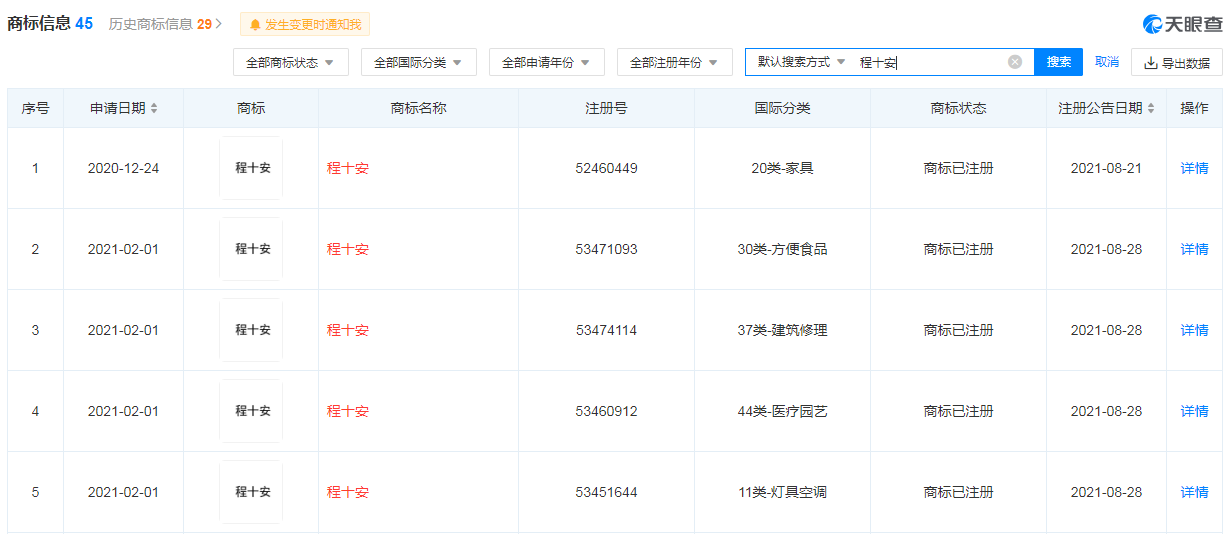The height and width of the screenshot is (534, 1230).
Task: Sort by 申请日期 column arrows
Action: click(154, 108)
